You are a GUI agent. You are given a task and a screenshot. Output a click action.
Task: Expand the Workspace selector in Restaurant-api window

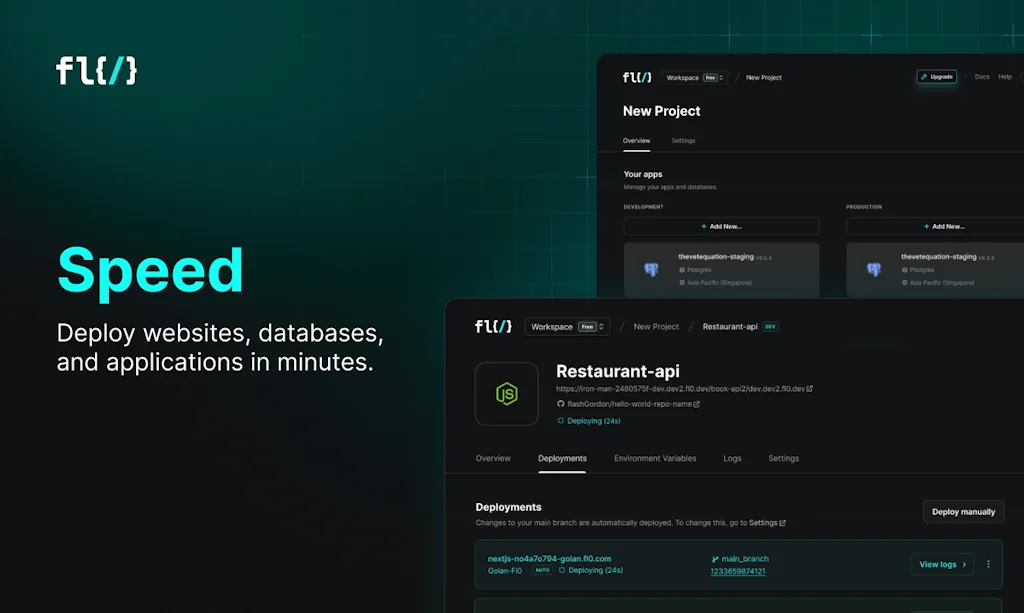click(566, 326)
